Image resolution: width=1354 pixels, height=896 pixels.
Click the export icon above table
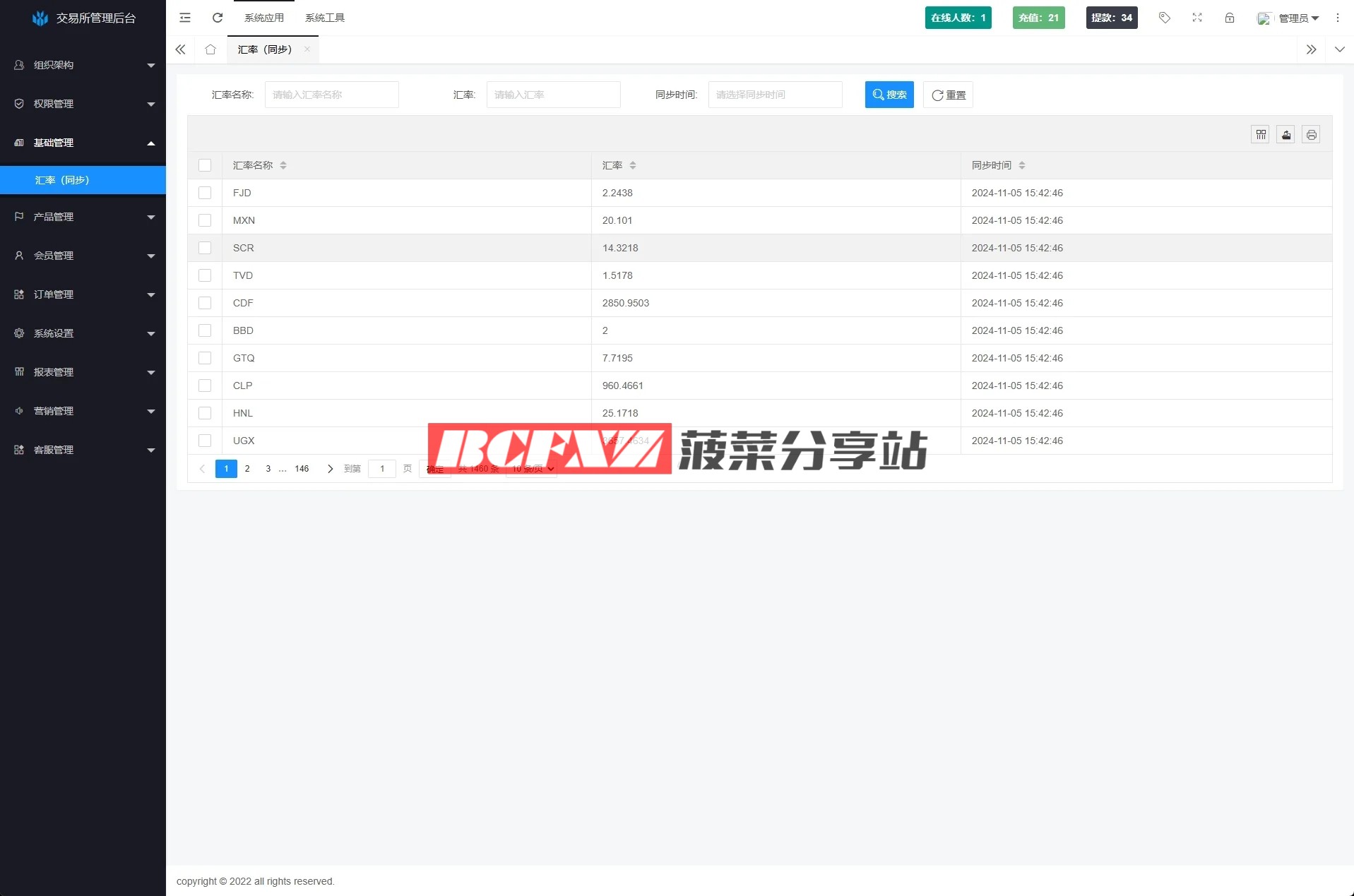[x=1286, y=135]
